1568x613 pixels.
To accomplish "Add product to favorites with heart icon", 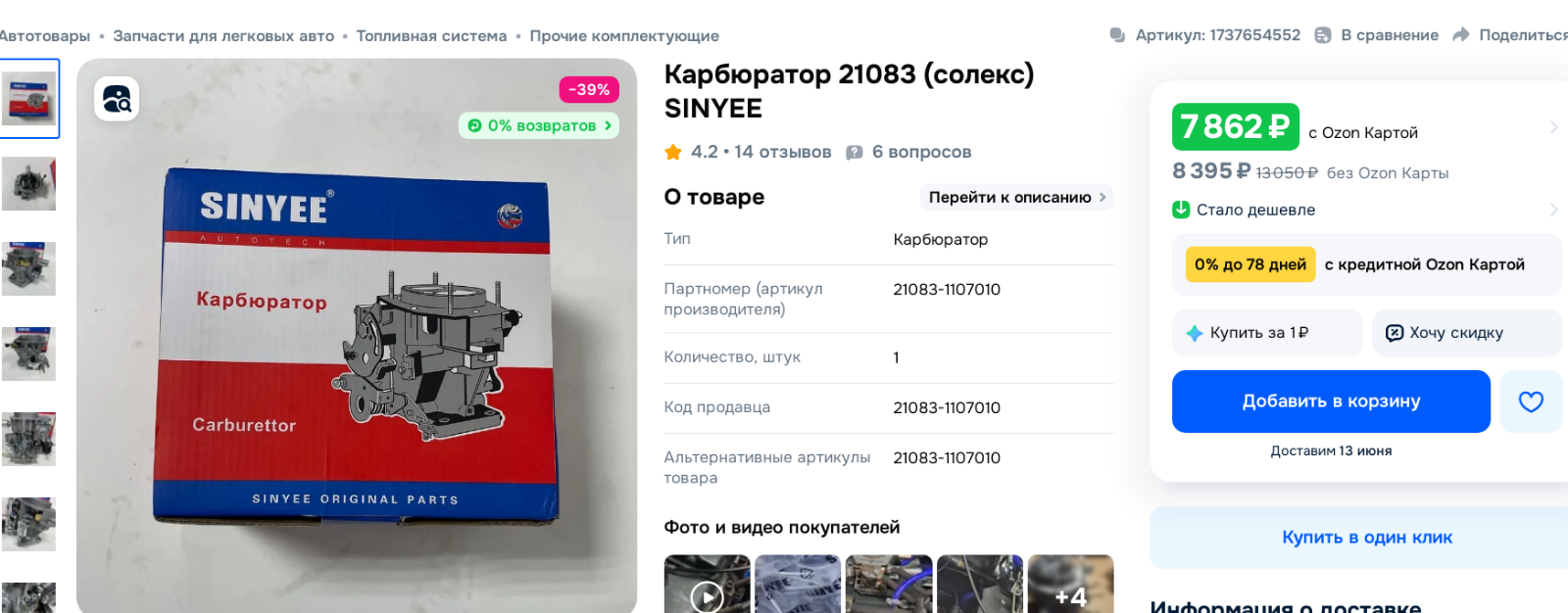I will (x=1531, y=401).
